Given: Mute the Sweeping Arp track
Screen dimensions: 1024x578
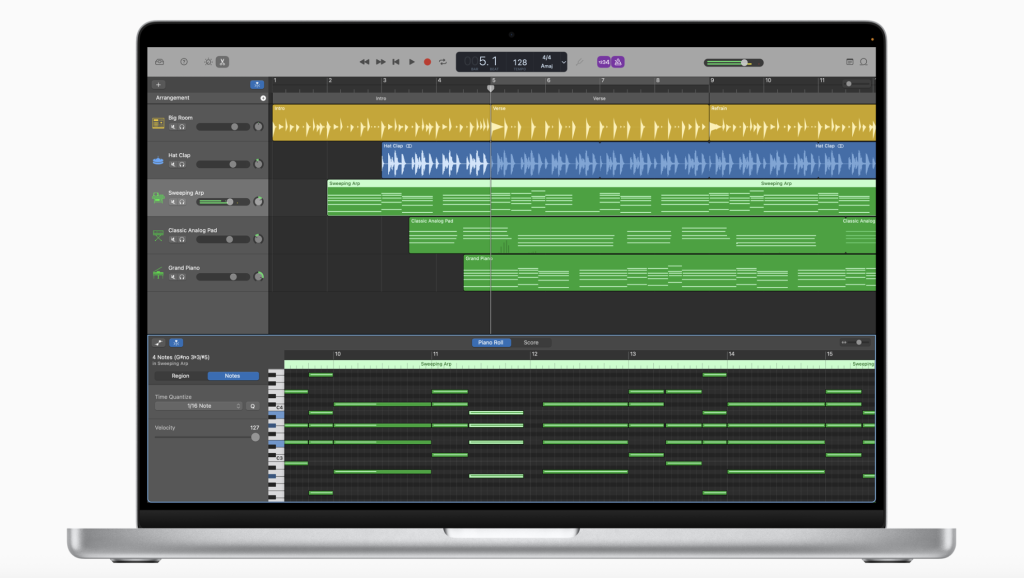Looking at the screenshot, I should coord(174,203).
